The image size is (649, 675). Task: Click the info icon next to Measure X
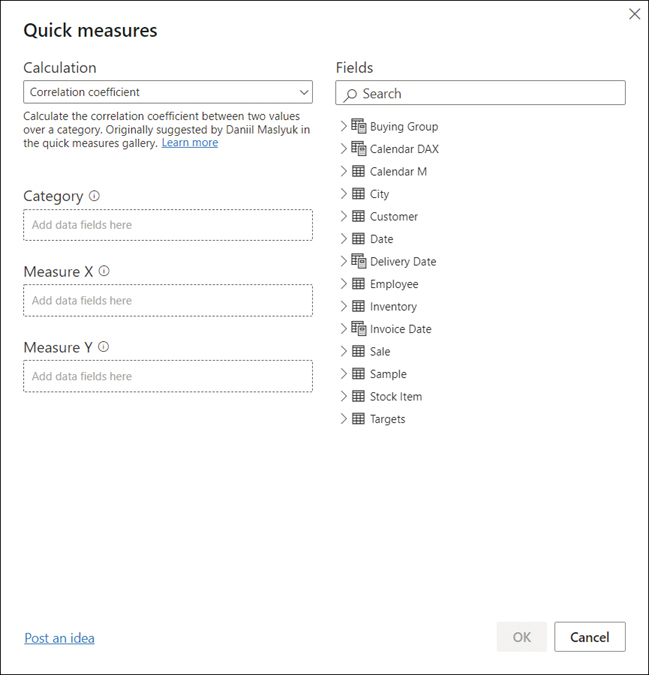[x=104, y=271]
